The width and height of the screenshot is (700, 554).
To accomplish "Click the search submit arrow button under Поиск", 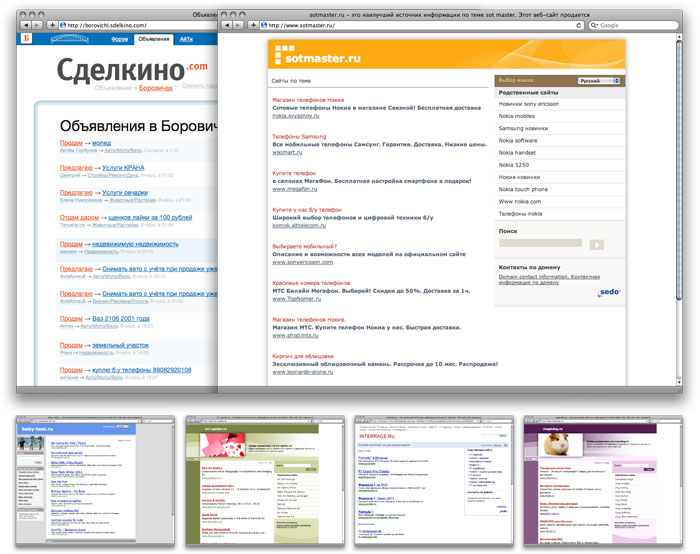I will (x=597, y=244).
